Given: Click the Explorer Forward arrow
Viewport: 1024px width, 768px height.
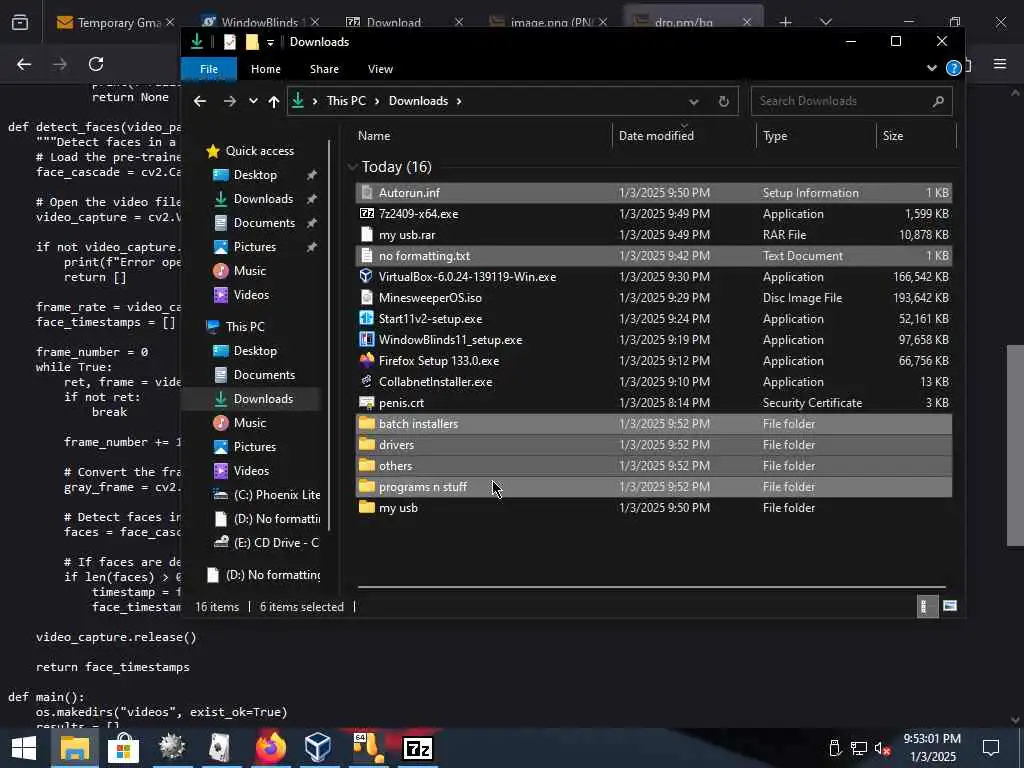Looking at the screenshot, I should tap(229, 101).
